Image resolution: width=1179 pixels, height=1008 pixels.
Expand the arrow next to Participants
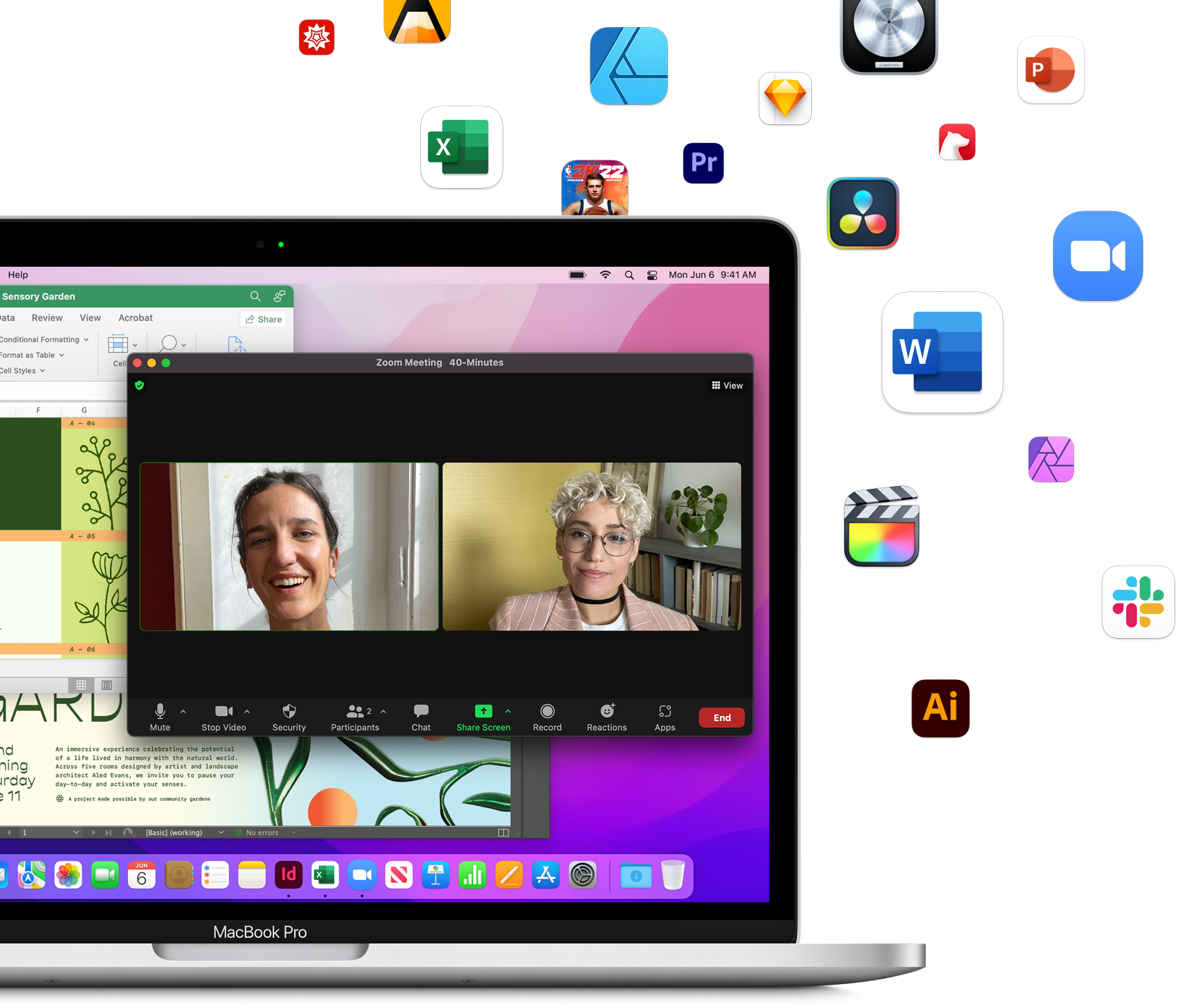[384, 711]
